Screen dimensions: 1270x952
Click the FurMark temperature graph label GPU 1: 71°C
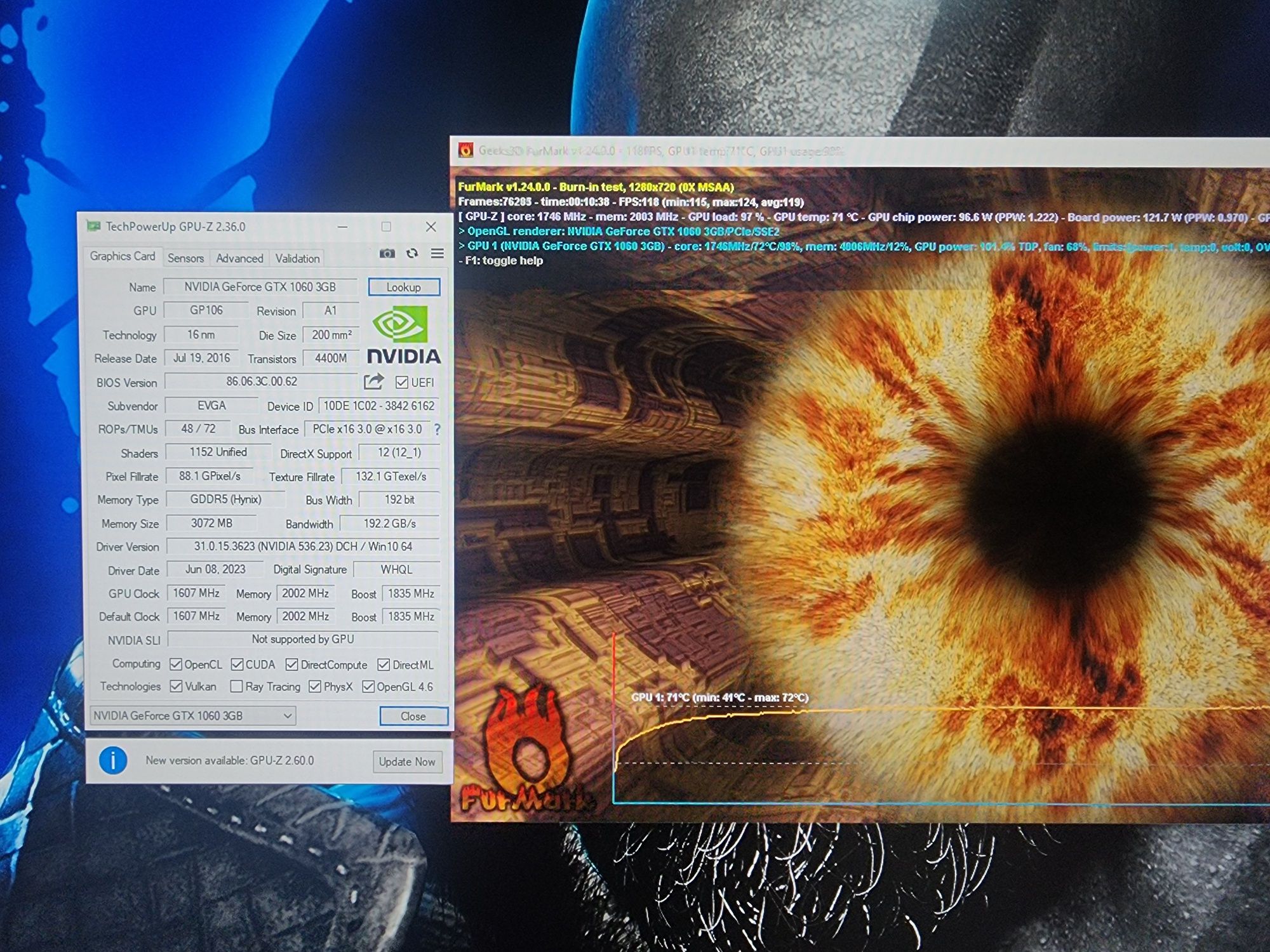719,697
